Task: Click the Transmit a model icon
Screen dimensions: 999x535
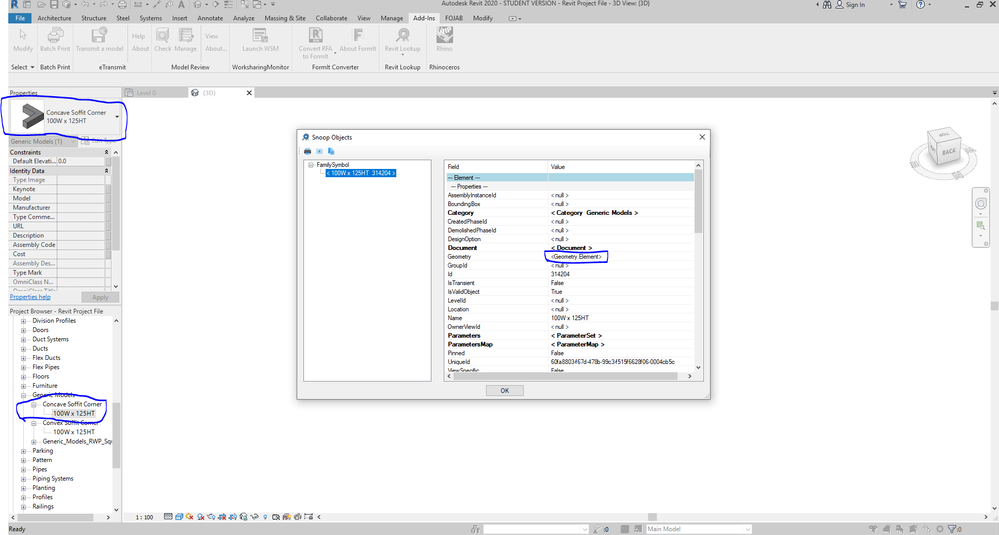Action: pos(99,35)
